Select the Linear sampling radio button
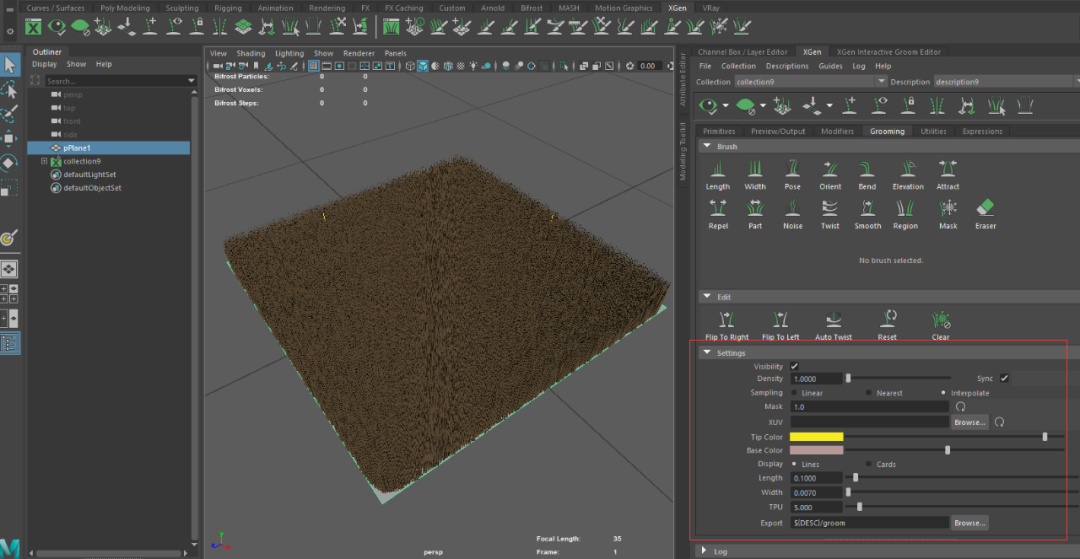 point(794,393)
